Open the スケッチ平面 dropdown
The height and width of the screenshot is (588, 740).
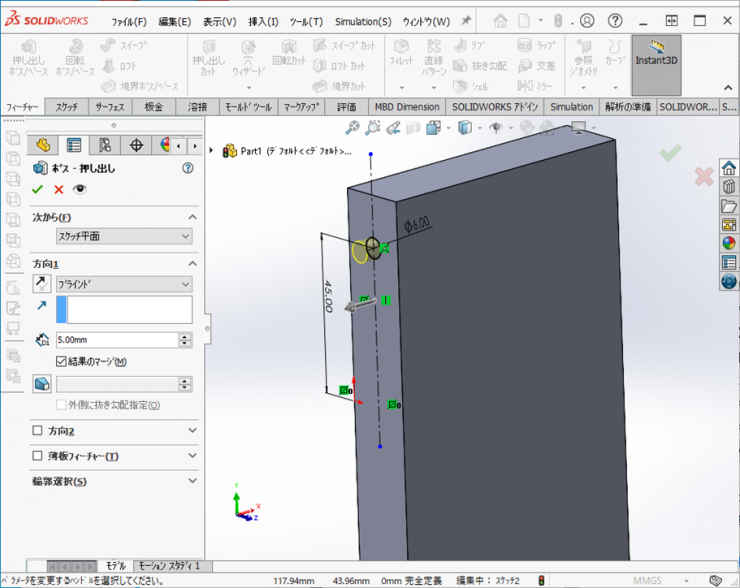124,236
